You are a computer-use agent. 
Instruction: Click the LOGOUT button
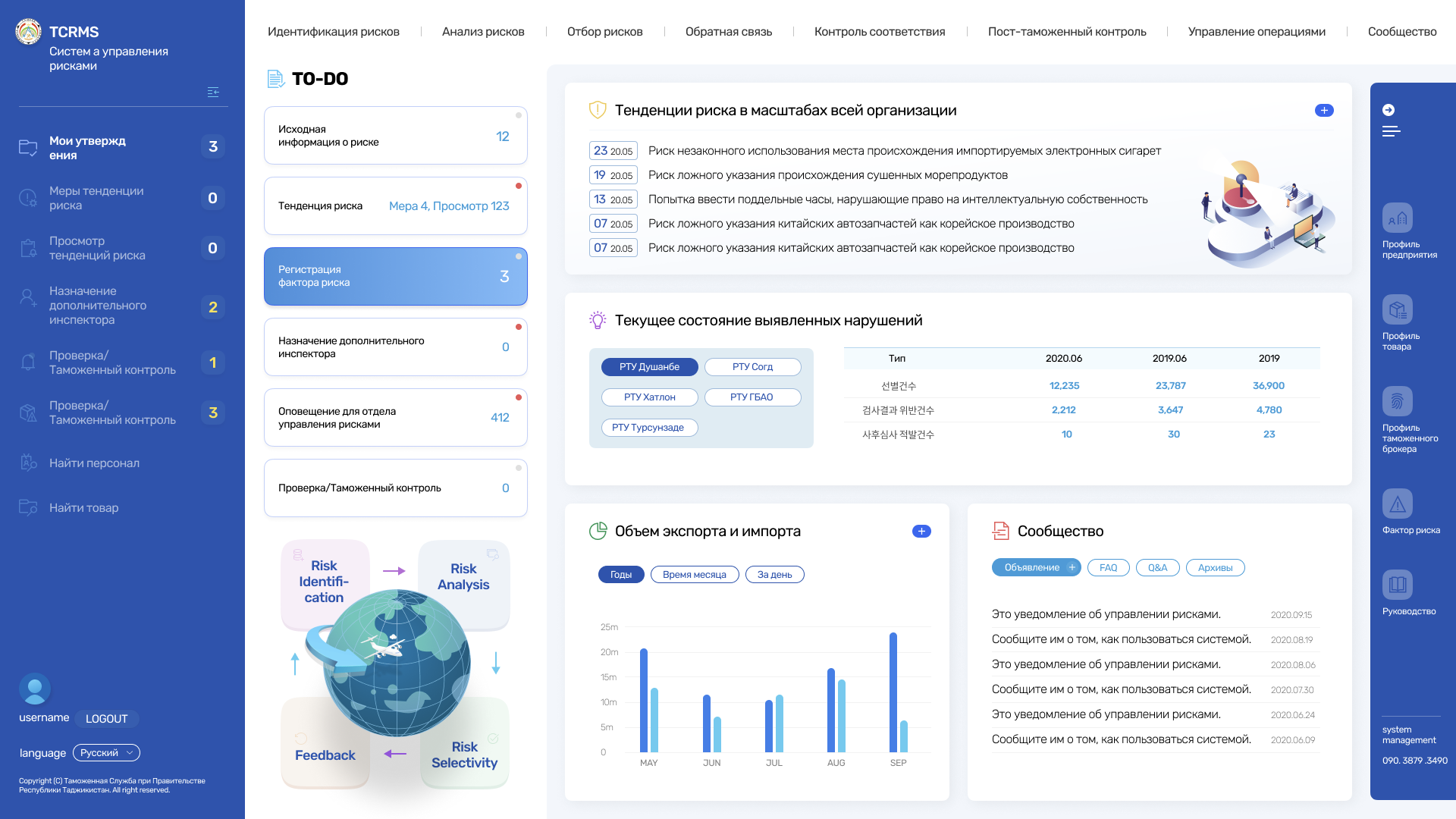106,719
